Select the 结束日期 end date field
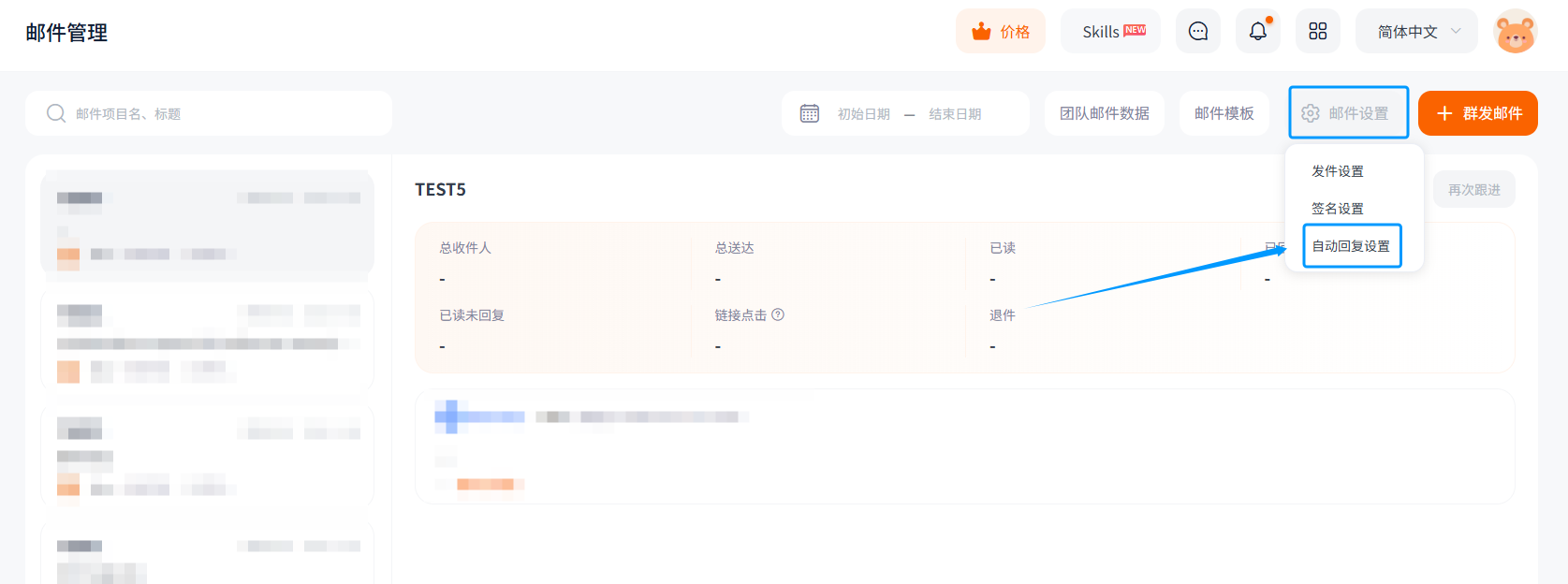The image size is (1568, 584). pyautogui.click(x=955, y=114)
